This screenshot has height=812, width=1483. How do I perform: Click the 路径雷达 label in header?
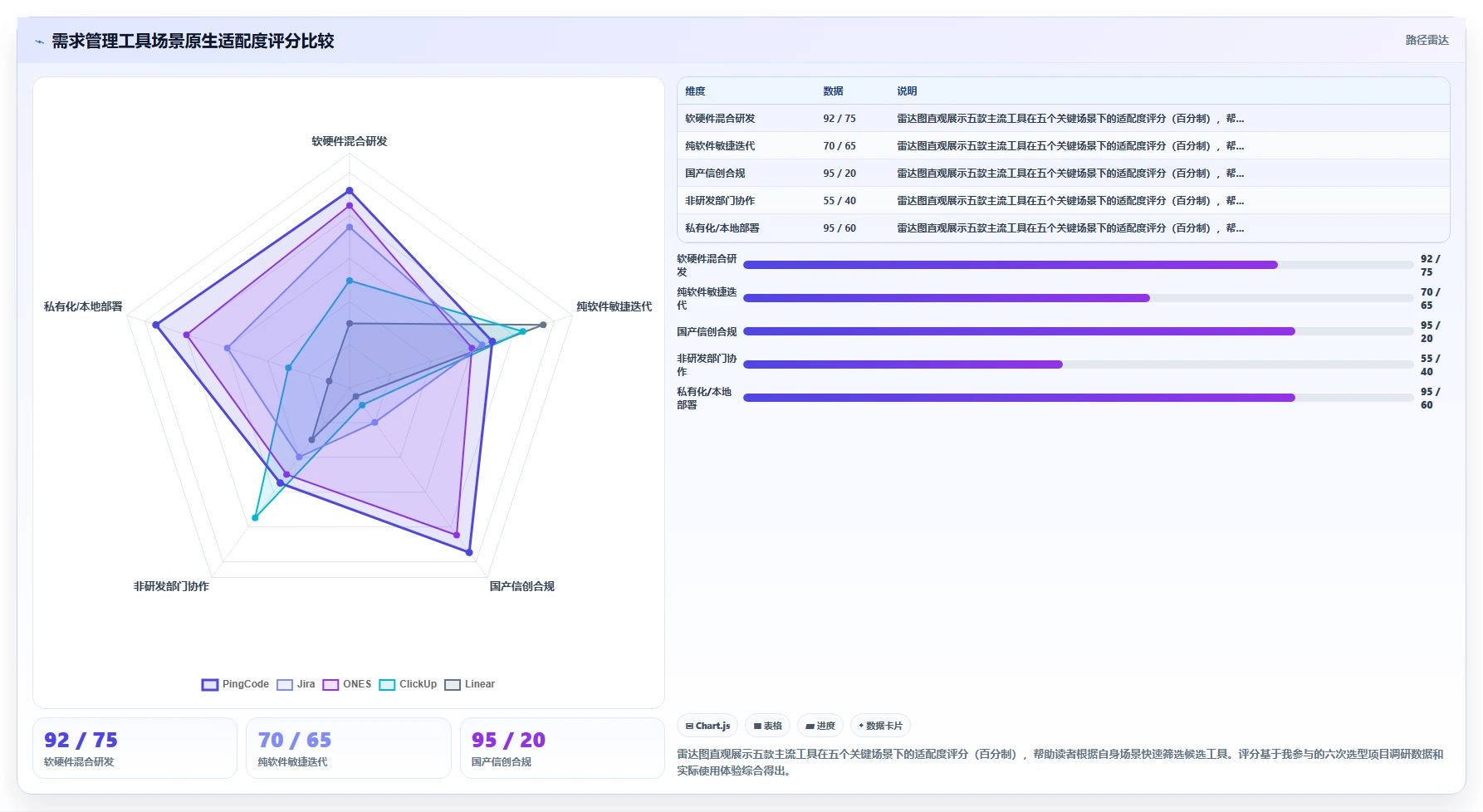(x=1427, y=40)
